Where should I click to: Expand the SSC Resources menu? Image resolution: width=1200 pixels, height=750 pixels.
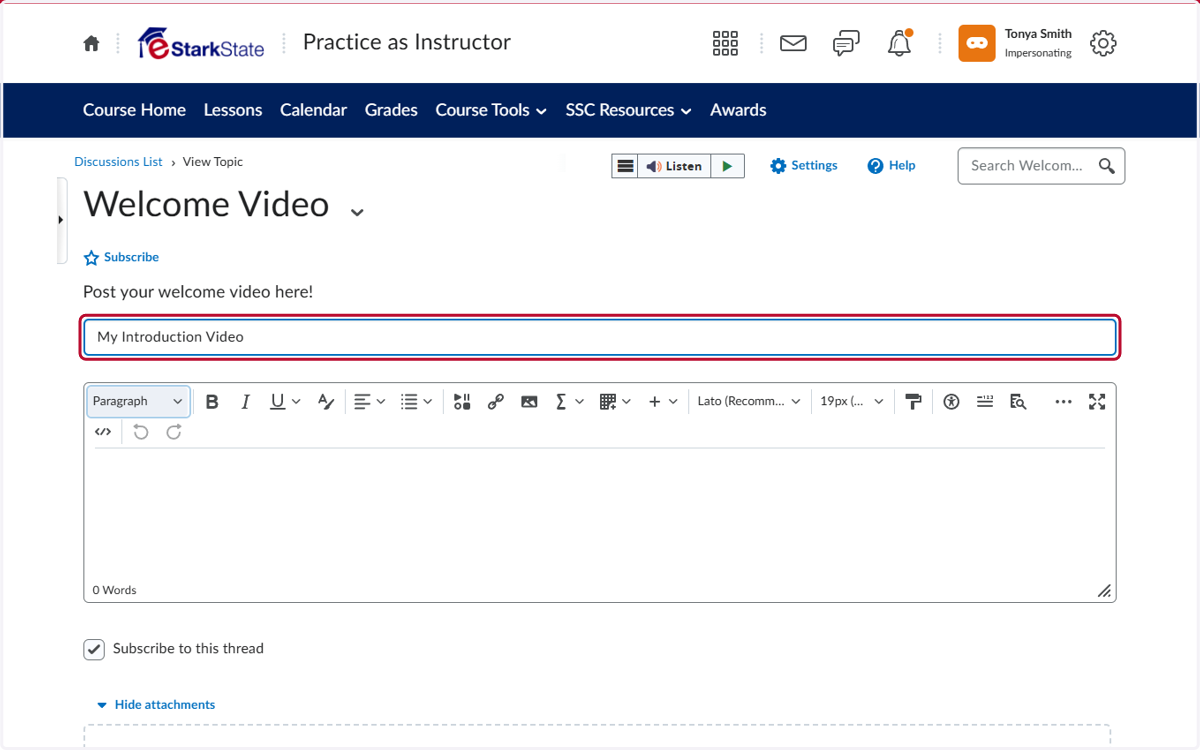tap(628, 110)
